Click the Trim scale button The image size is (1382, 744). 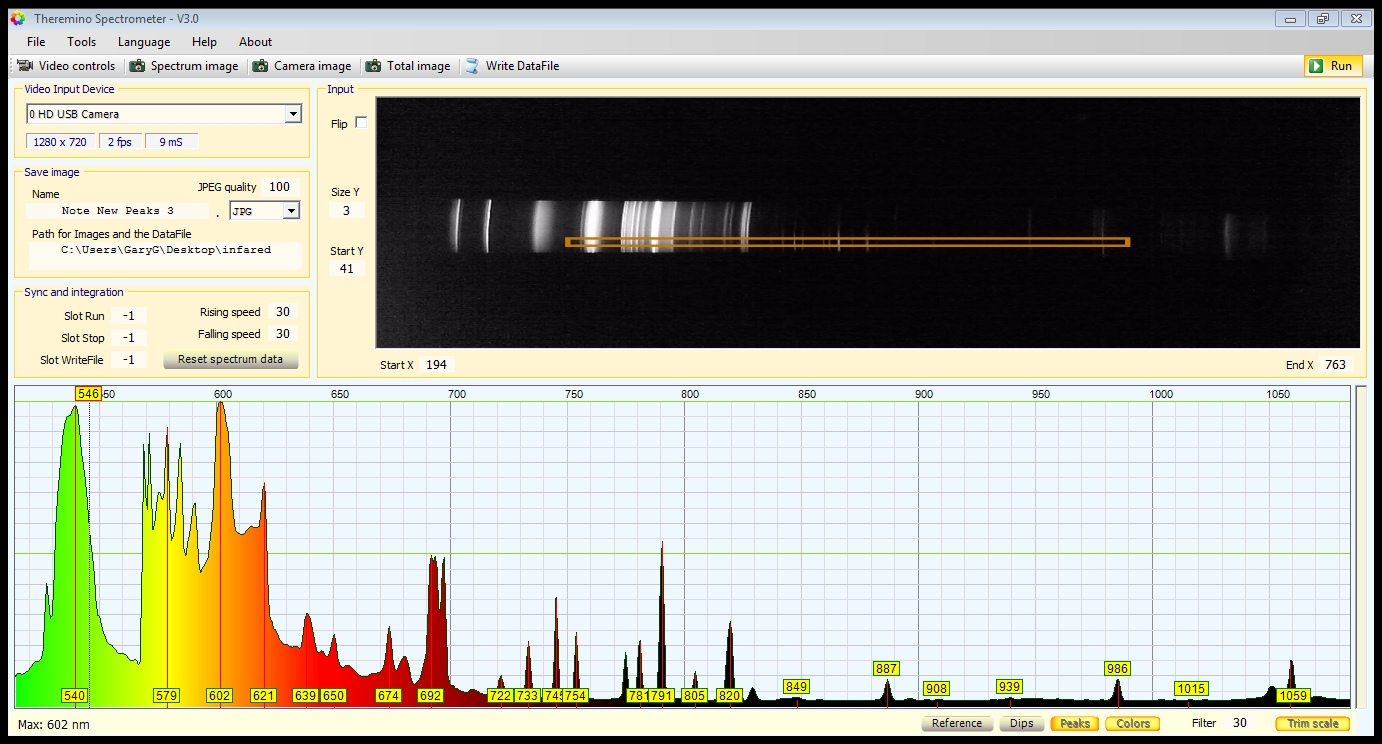(x=1312, y=723)
